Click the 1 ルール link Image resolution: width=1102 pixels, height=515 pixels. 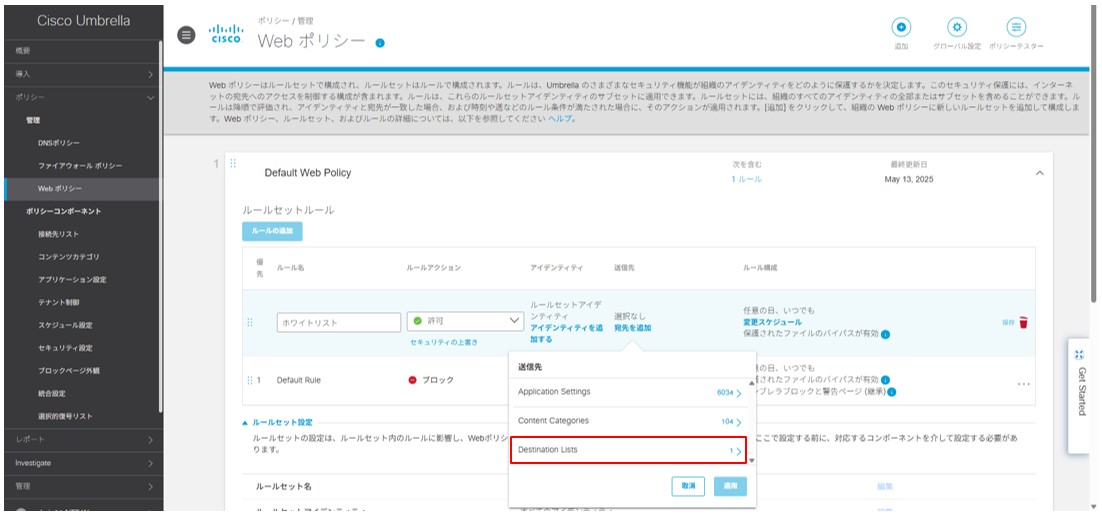[746, 179]
